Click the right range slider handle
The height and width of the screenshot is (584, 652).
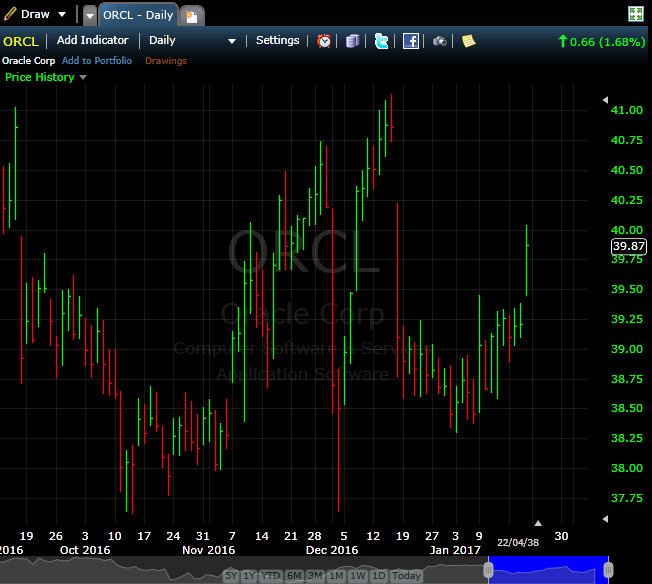click(608, 570)
